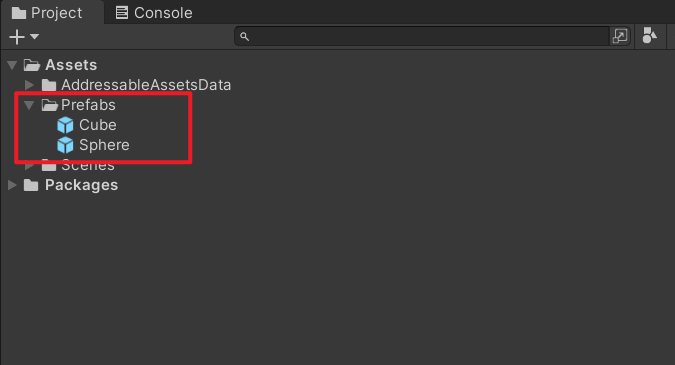Select the Packages folder label
The width and height of the screenshot is (675, 365).
coord(81,185)
